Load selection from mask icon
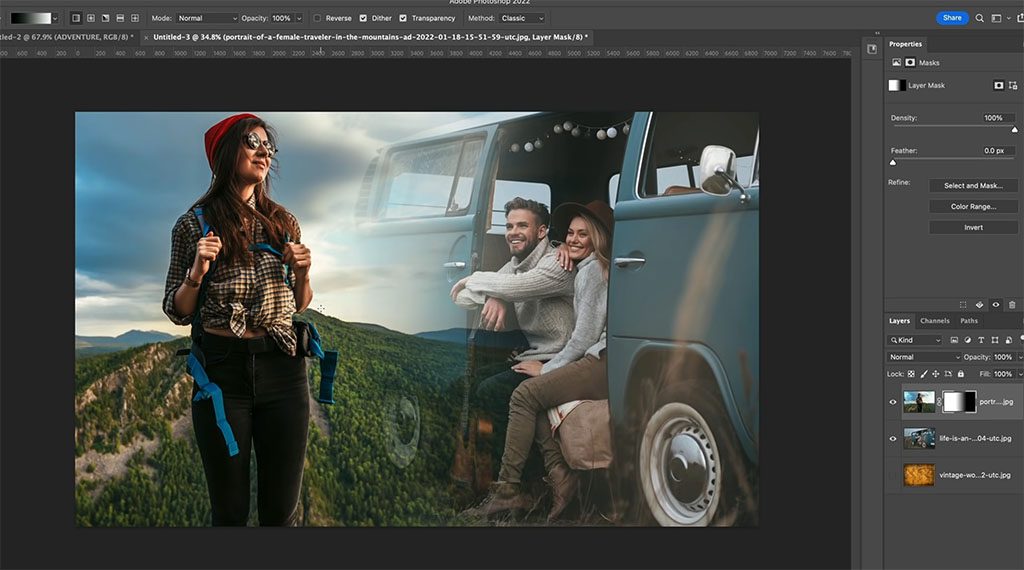This screenshot has height=570, width=1024. 963,305
